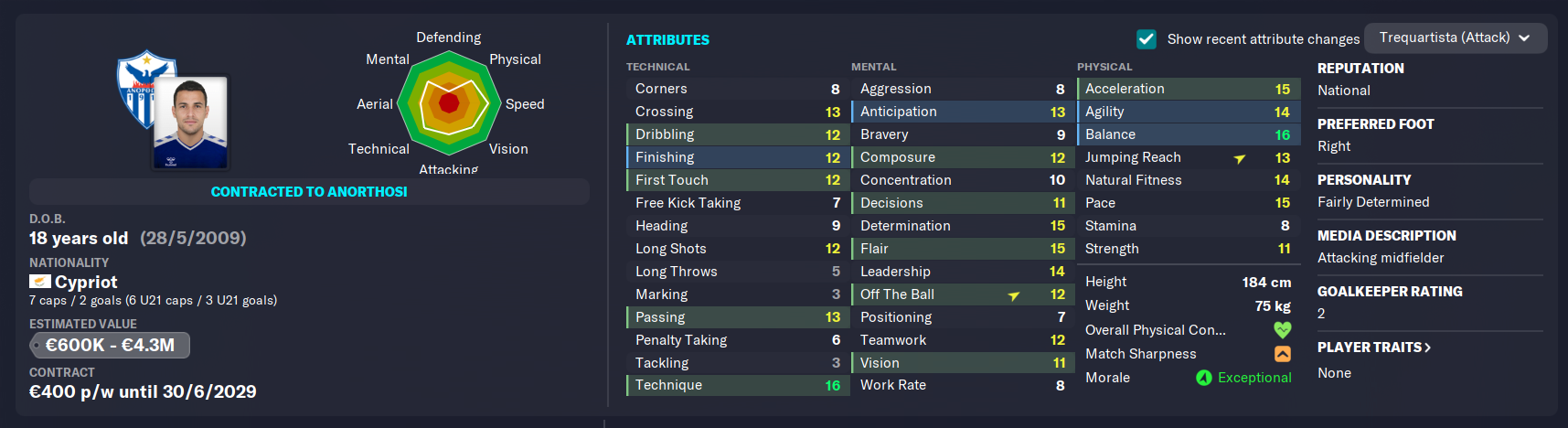Click the Off The Ball change arrow
This screenshot has width=1568, height=428.
tap(1014, 295)
